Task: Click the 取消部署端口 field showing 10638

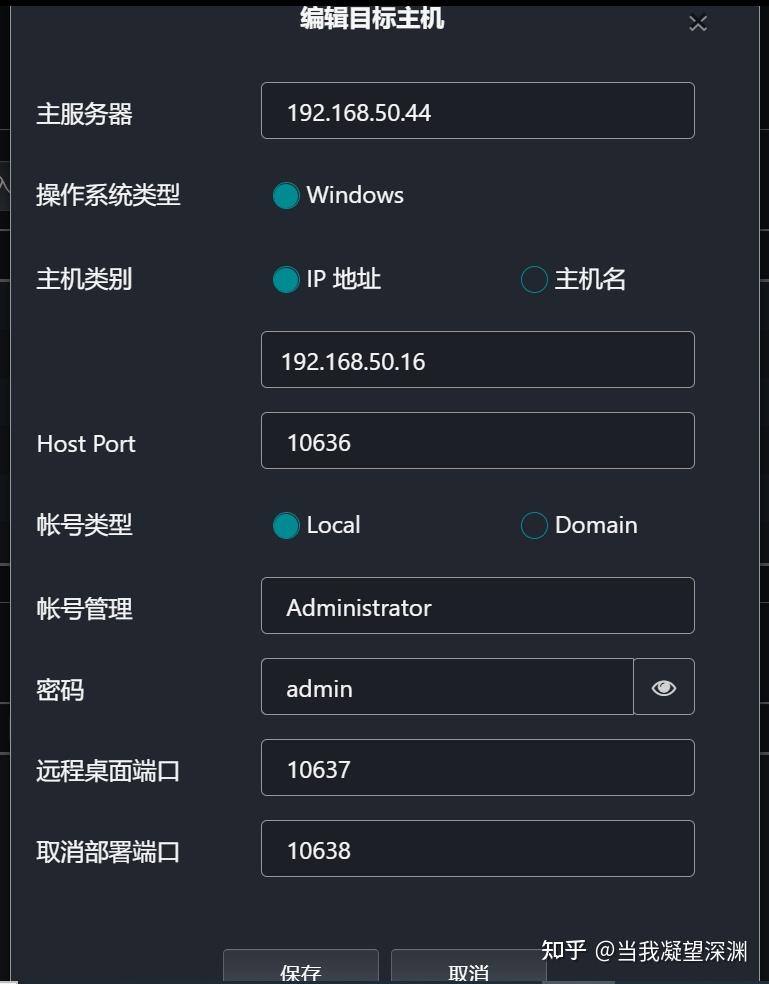Action: (x=477, y=848)
